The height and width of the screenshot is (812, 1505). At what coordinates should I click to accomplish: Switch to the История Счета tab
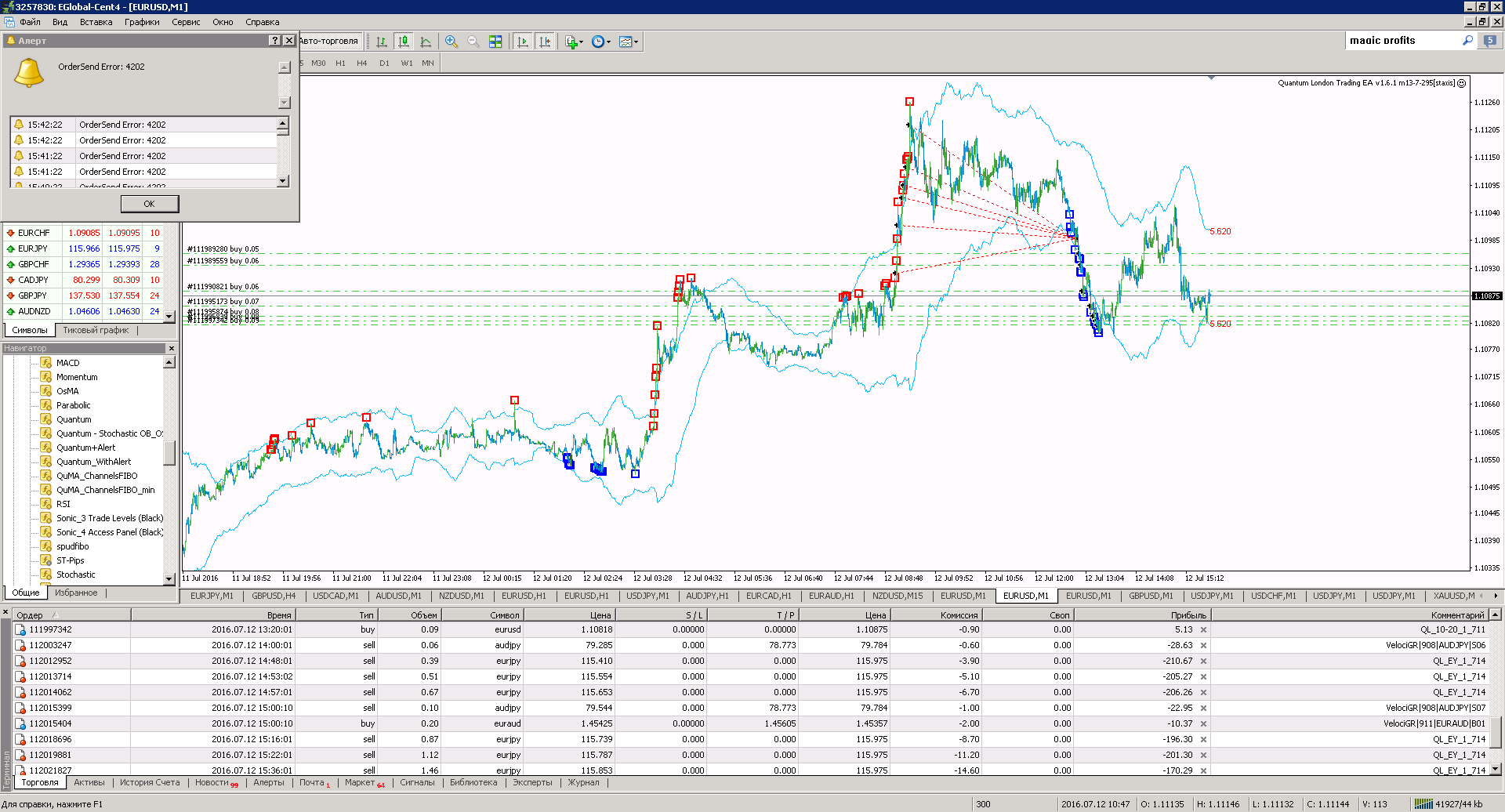pos(150,782)
